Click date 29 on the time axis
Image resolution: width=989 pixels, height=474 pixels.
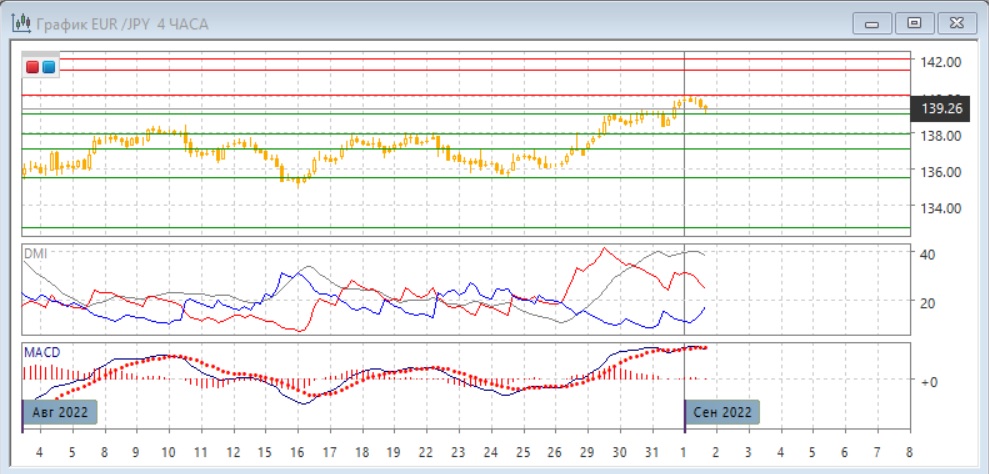[588, 451]
